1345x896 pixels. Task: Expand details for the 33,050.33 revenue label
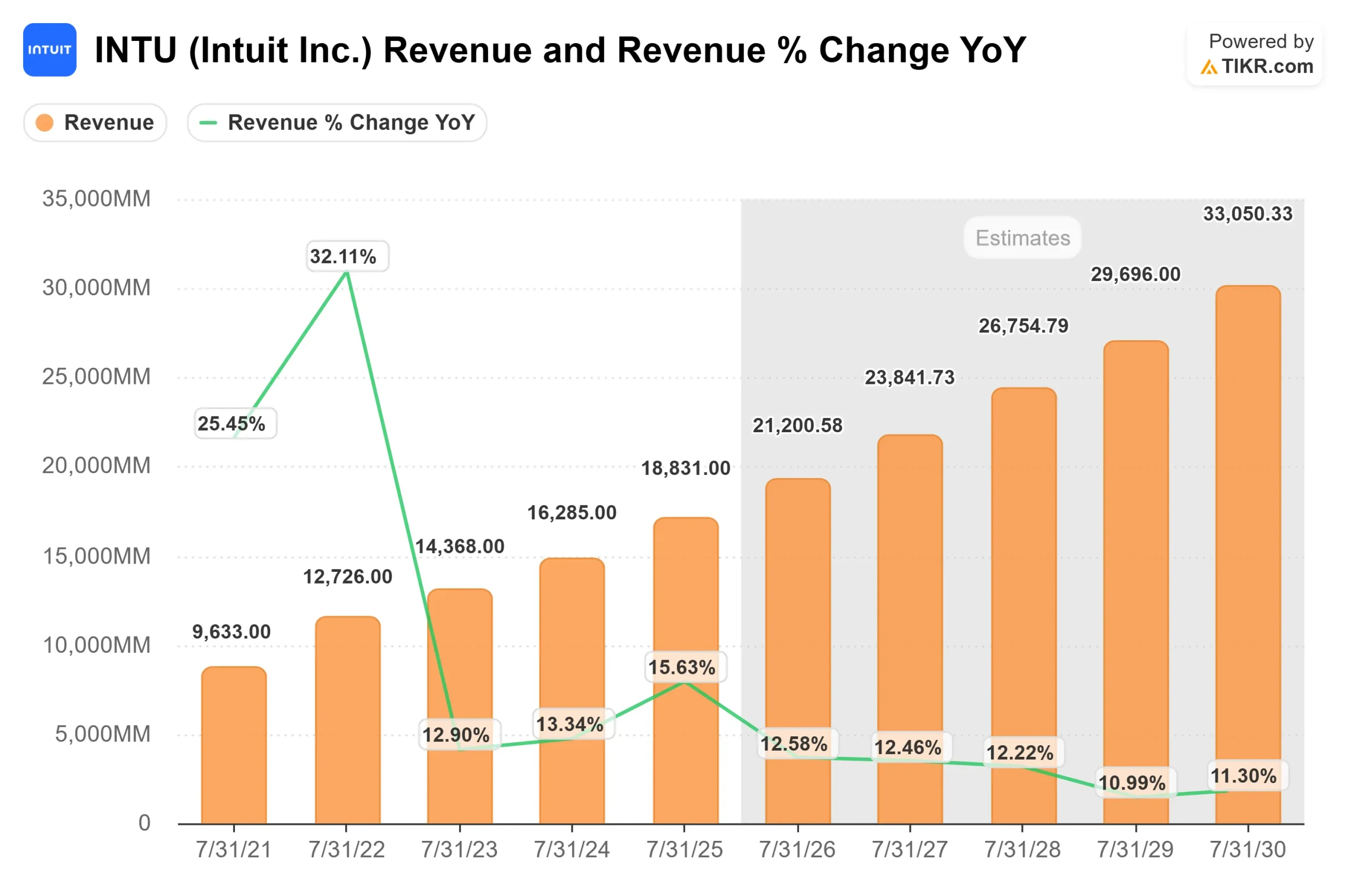(1248, 215)
